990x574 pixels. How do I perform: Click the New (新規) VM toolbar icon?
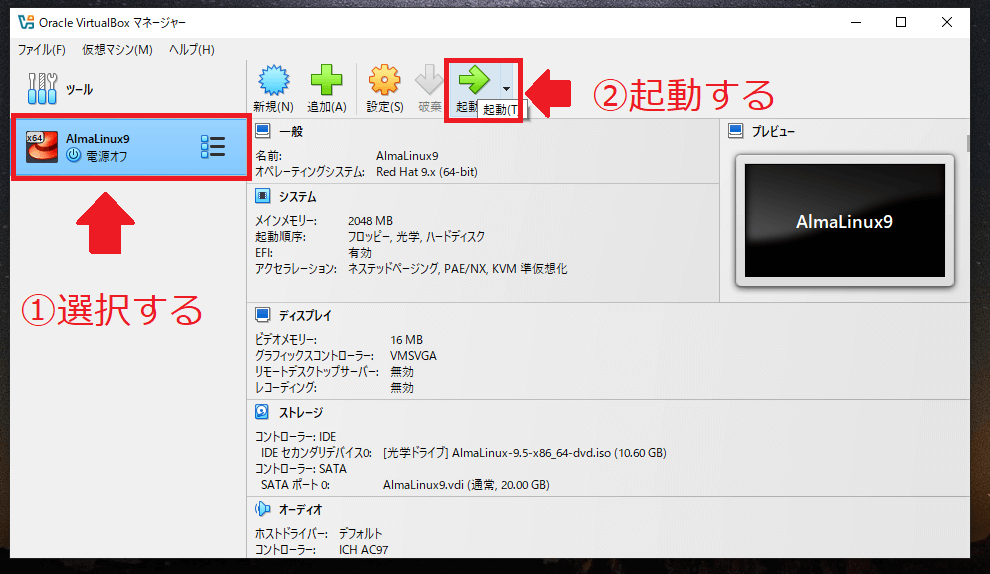273,81
